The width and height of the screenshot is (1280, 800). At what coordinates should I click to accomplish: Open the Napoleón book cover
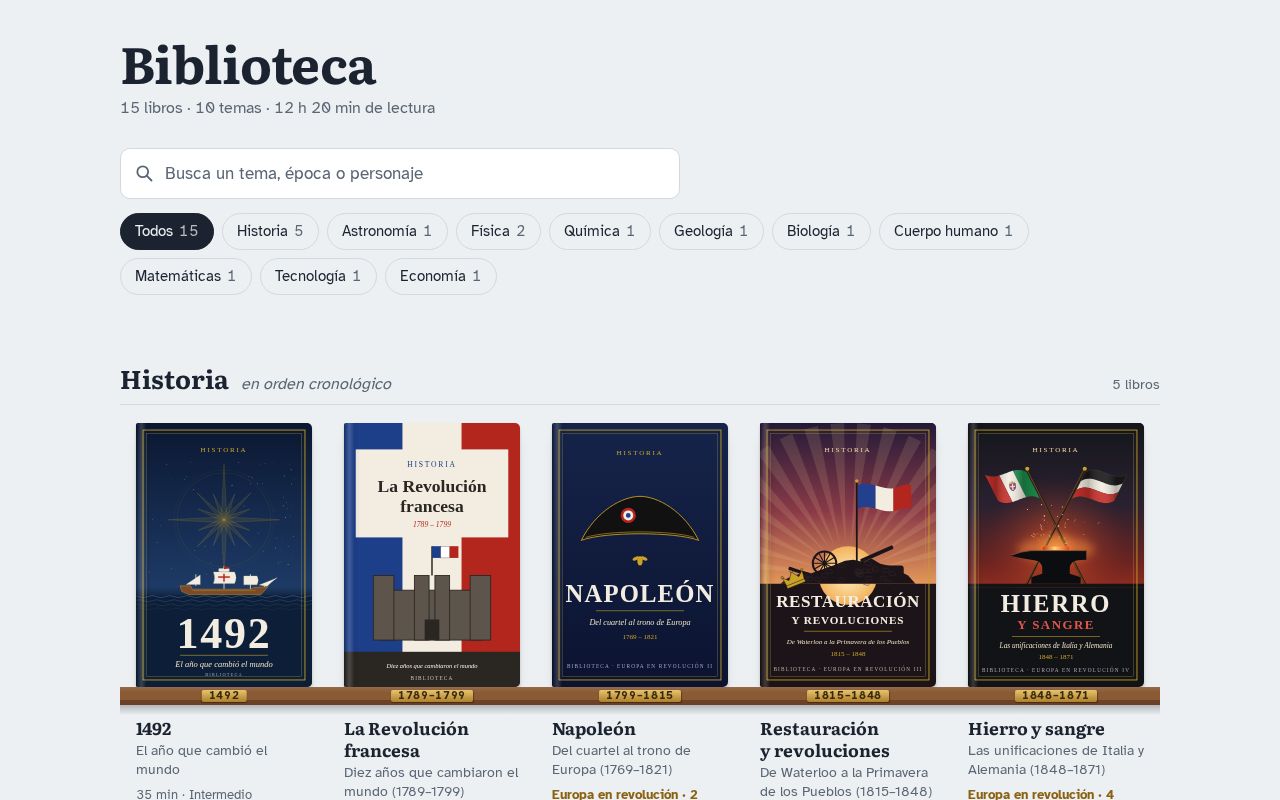click(x=640, y=555)
